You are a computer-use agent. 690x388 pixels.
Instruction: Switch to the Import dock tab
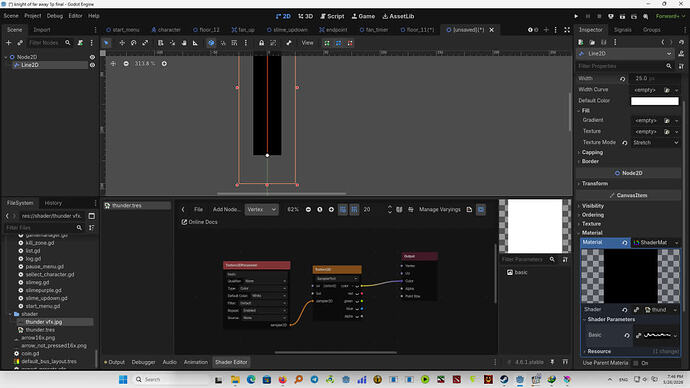42,30
